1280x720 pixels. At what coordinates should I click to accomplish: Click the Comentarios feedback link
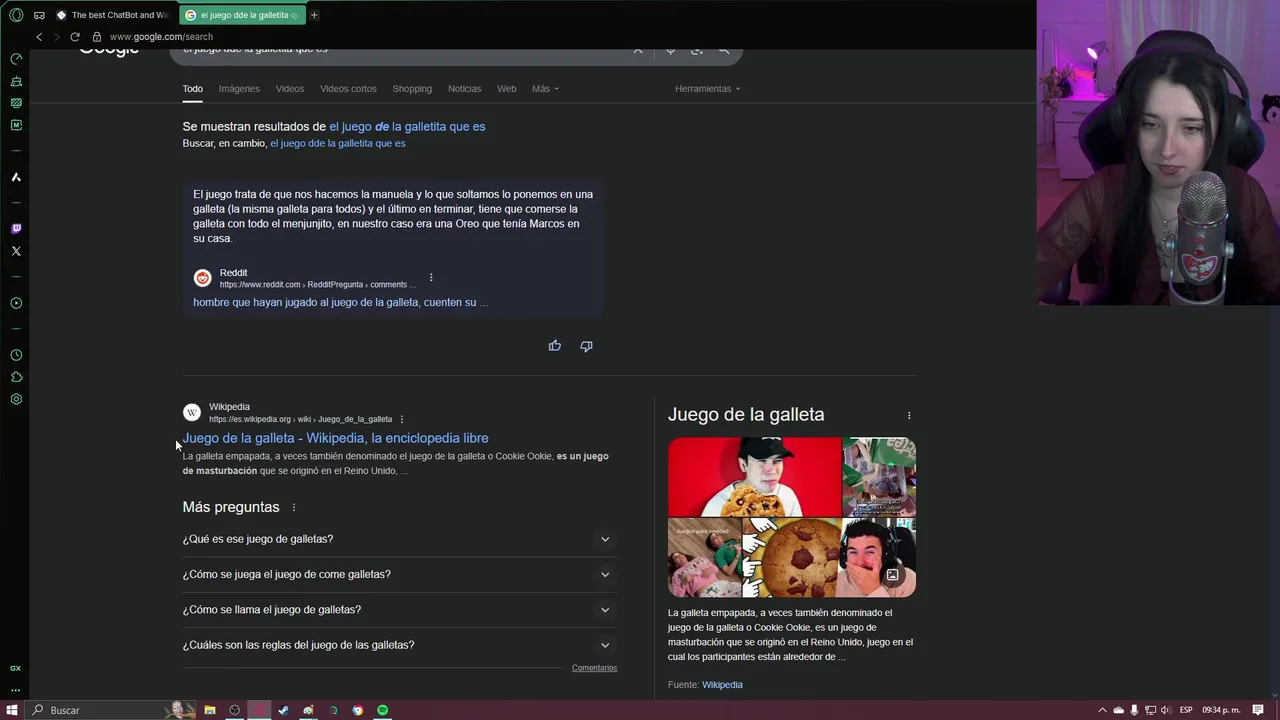click(x=594, y=668)
